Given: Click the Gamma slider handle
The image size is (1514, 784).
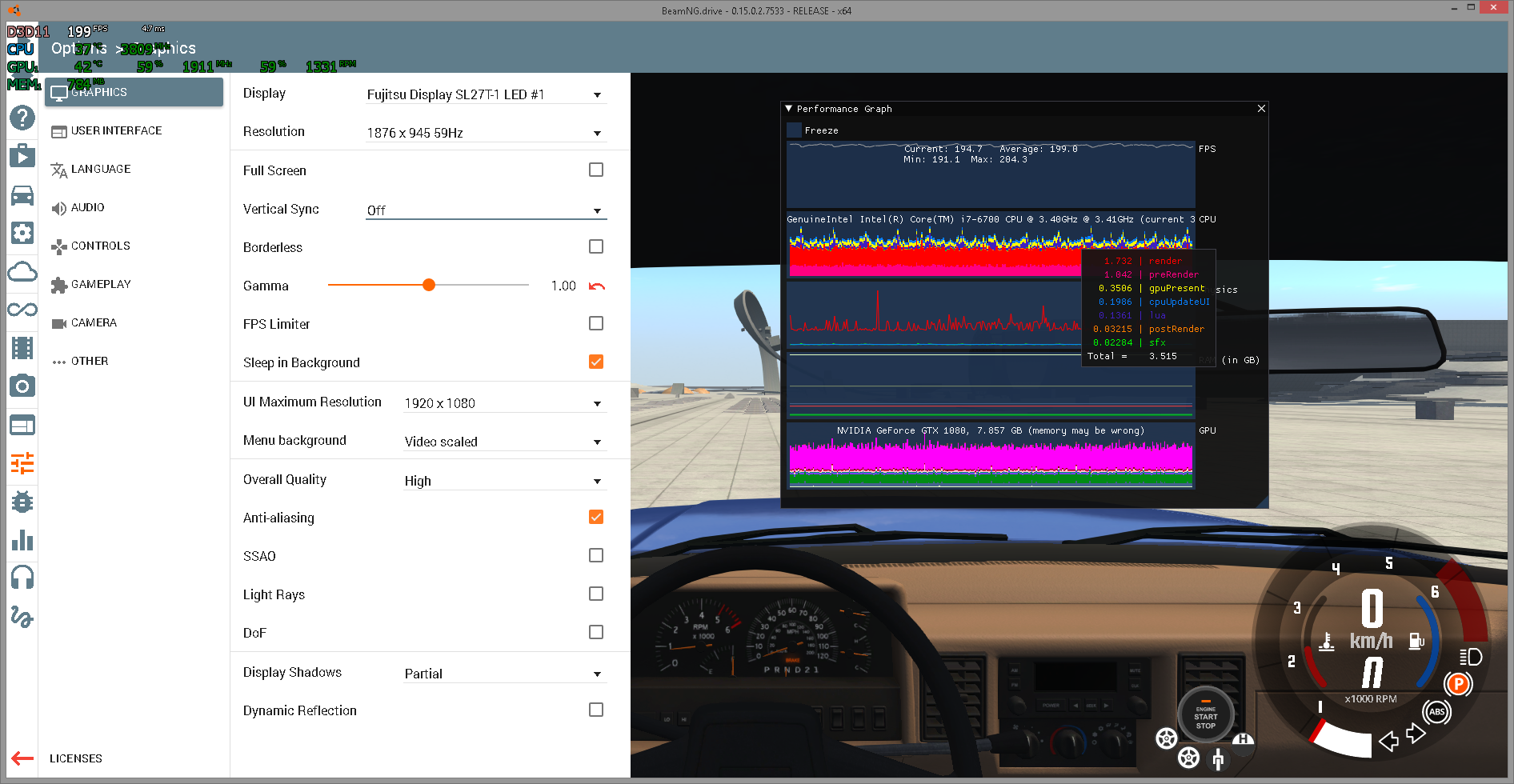Looking at the screenshot, I should (429, 285).
